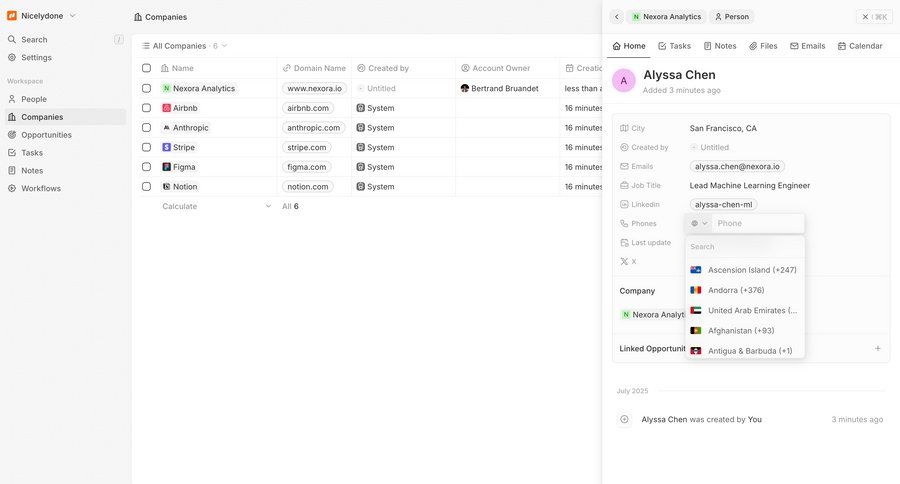
Task: Click the anthropic.com domain chip
Action: click(313, 127)
